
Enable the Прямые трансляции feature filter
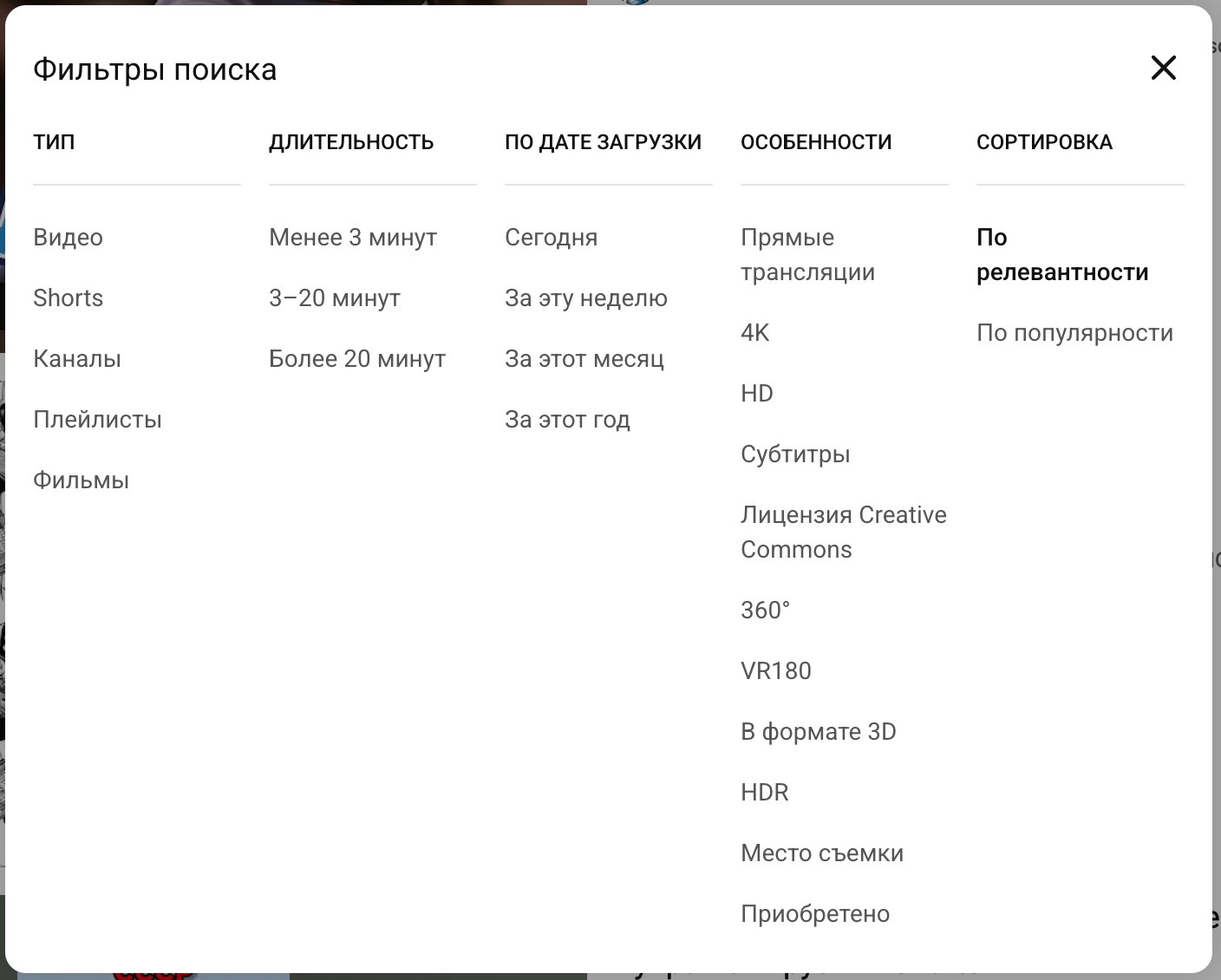806,255
